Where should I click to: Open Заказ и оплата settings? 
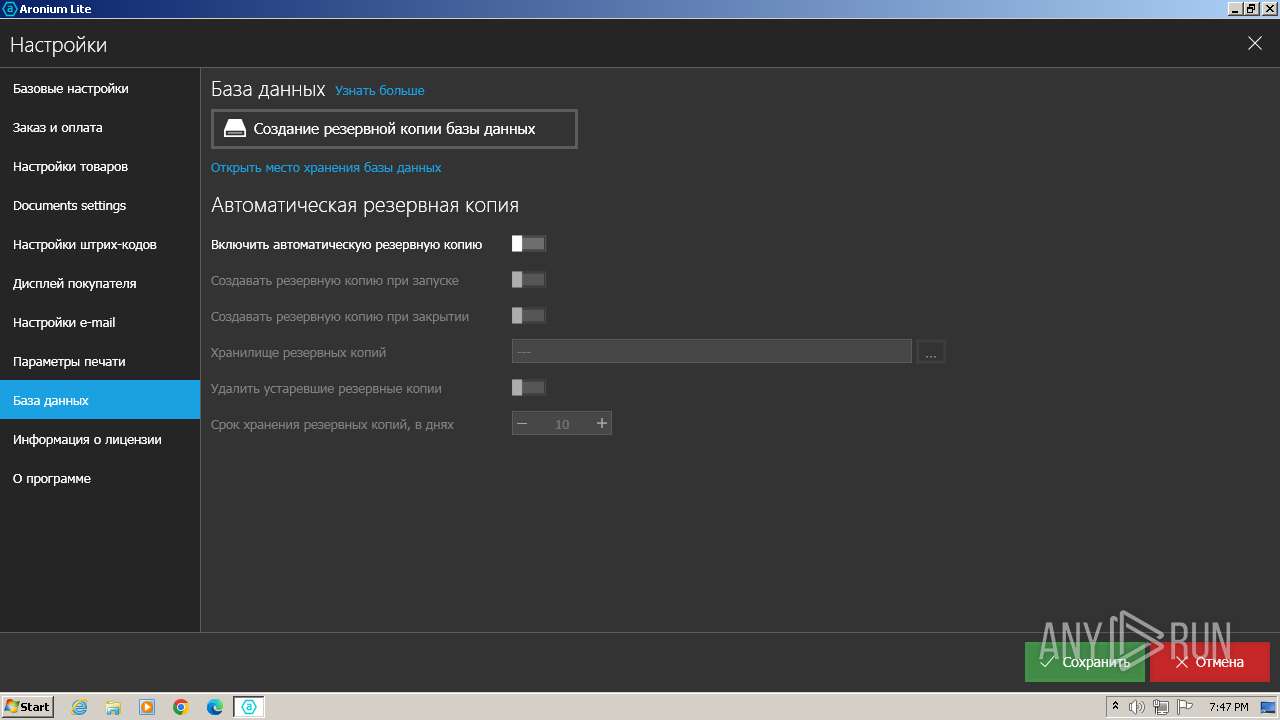point(100,128)
